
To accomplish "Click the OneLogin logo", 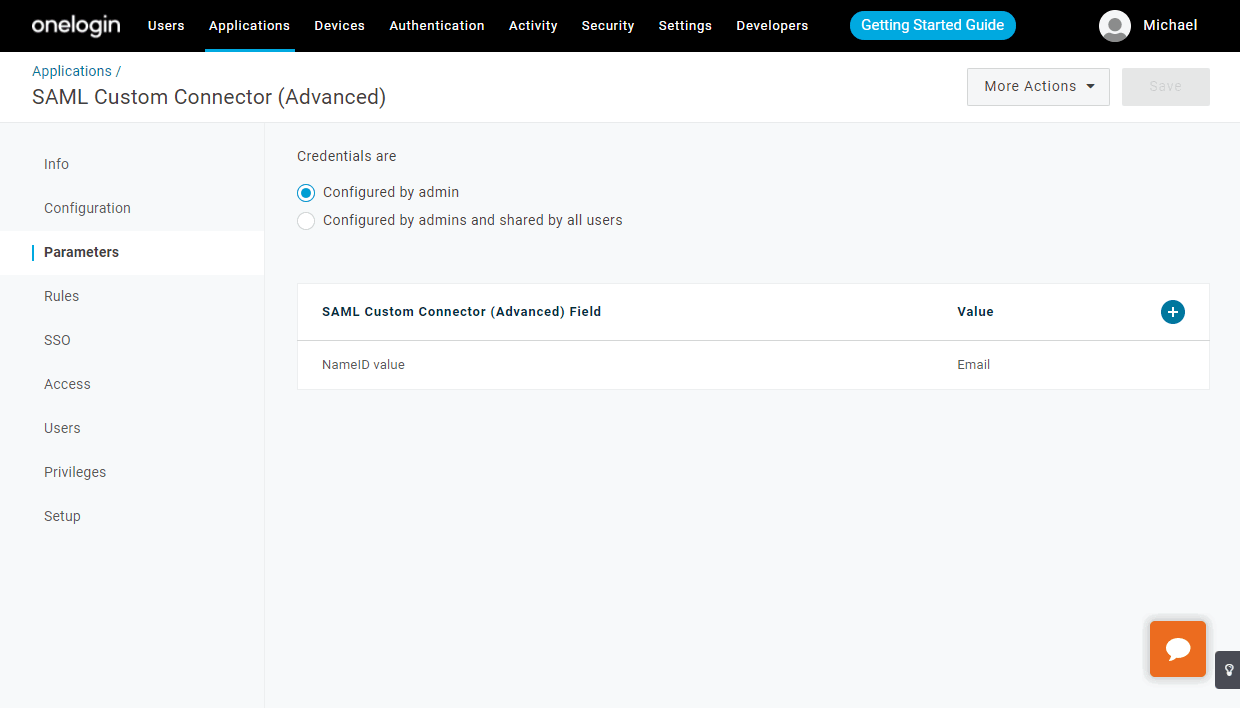I will pyautogui.click(x=75, y=25).
